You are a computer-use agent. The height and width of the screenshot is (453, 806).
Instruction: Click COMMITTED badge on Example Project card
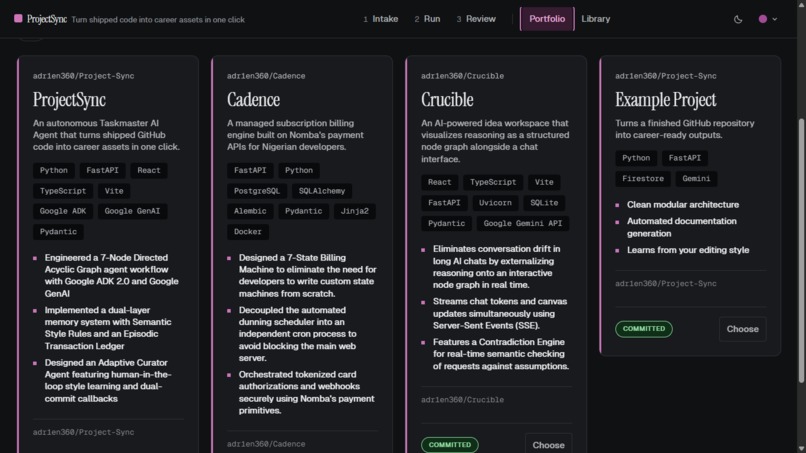point(644,329)
